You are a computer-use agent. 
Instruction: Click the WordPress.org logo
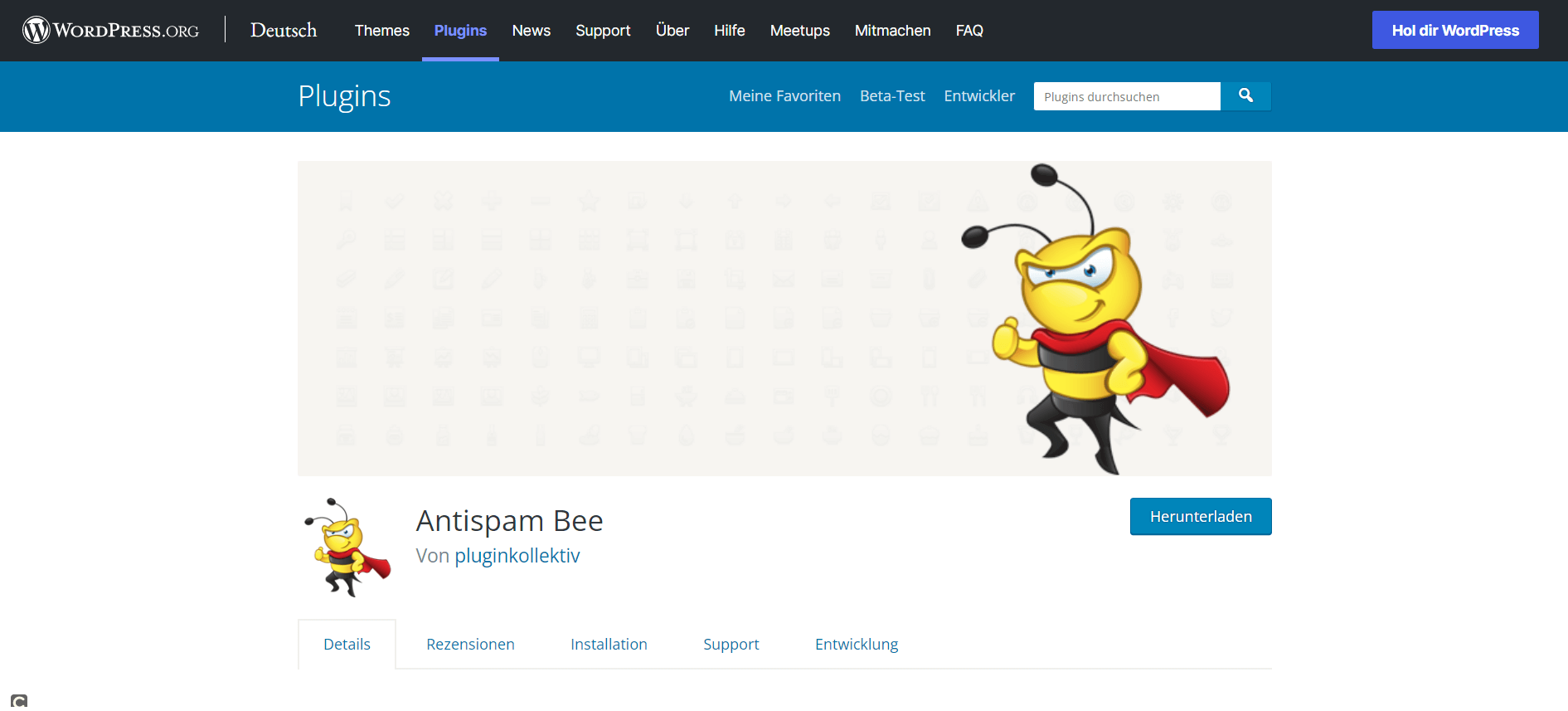(x=110, y=30)
